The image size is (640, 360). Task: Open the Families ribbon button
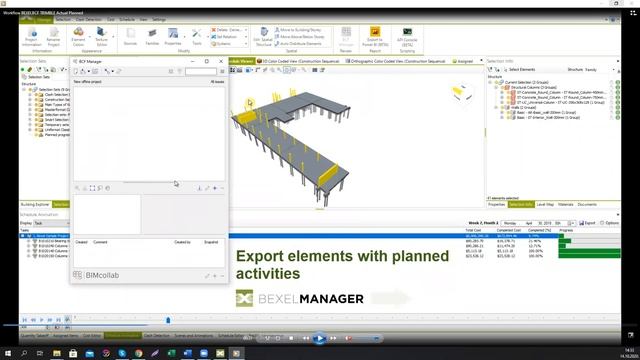(x=152, y=37)
